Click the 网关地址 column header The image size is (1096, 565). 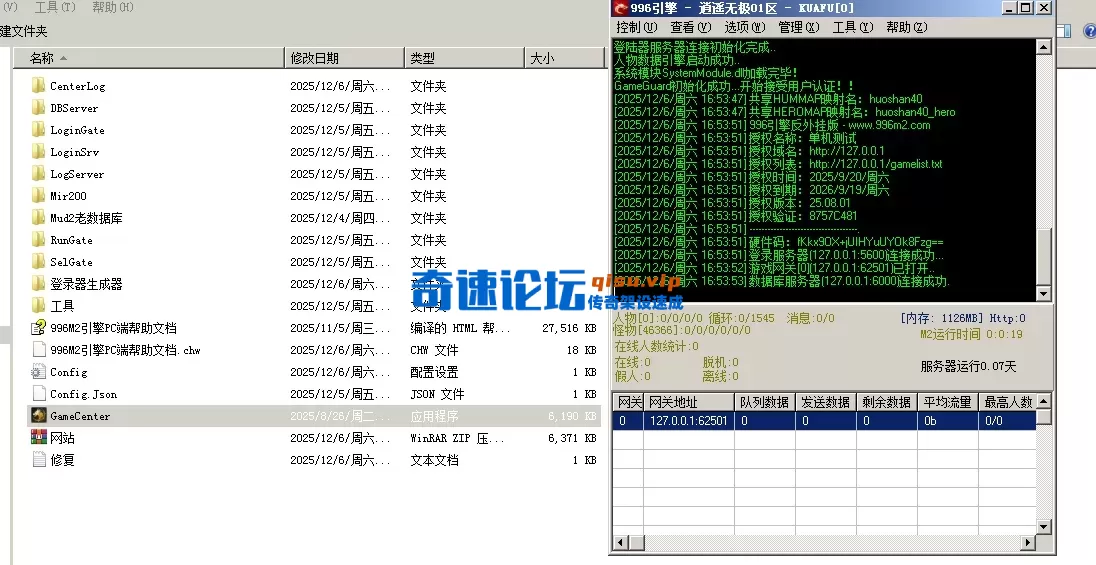[688, 402]
